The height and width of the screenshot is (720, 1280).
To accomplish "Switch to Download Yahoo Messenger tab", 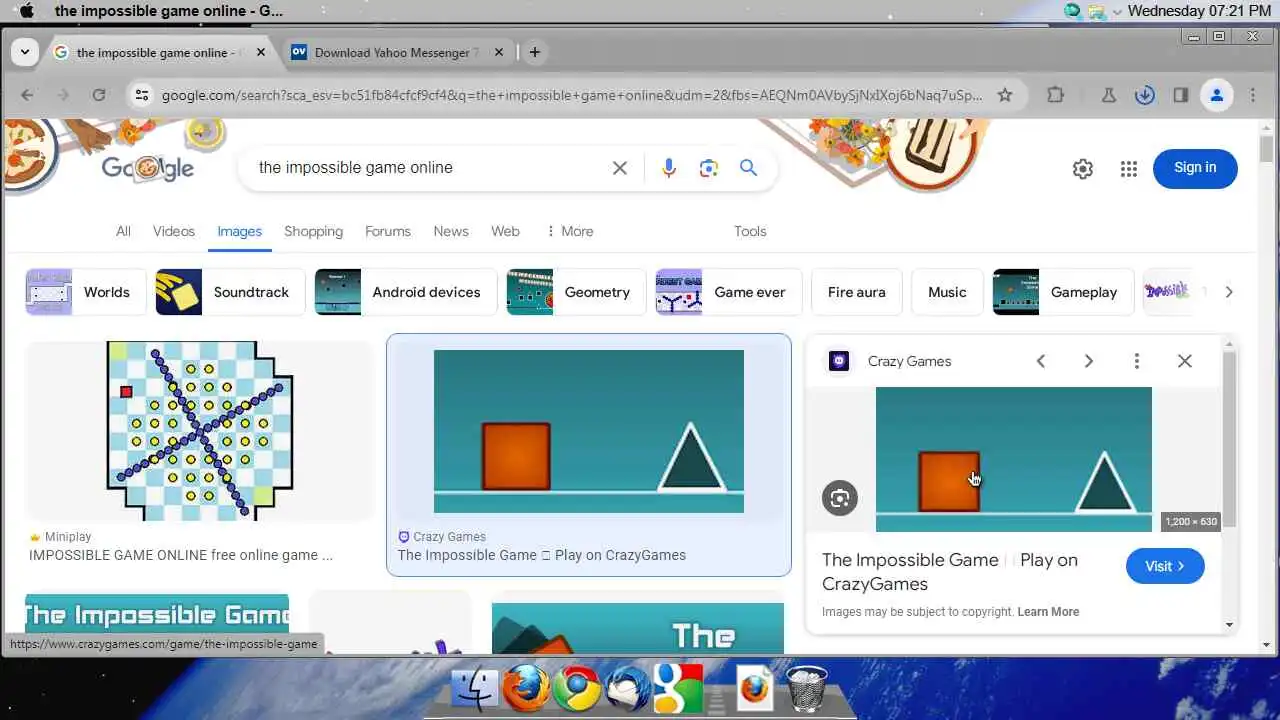I will point(398,52).
